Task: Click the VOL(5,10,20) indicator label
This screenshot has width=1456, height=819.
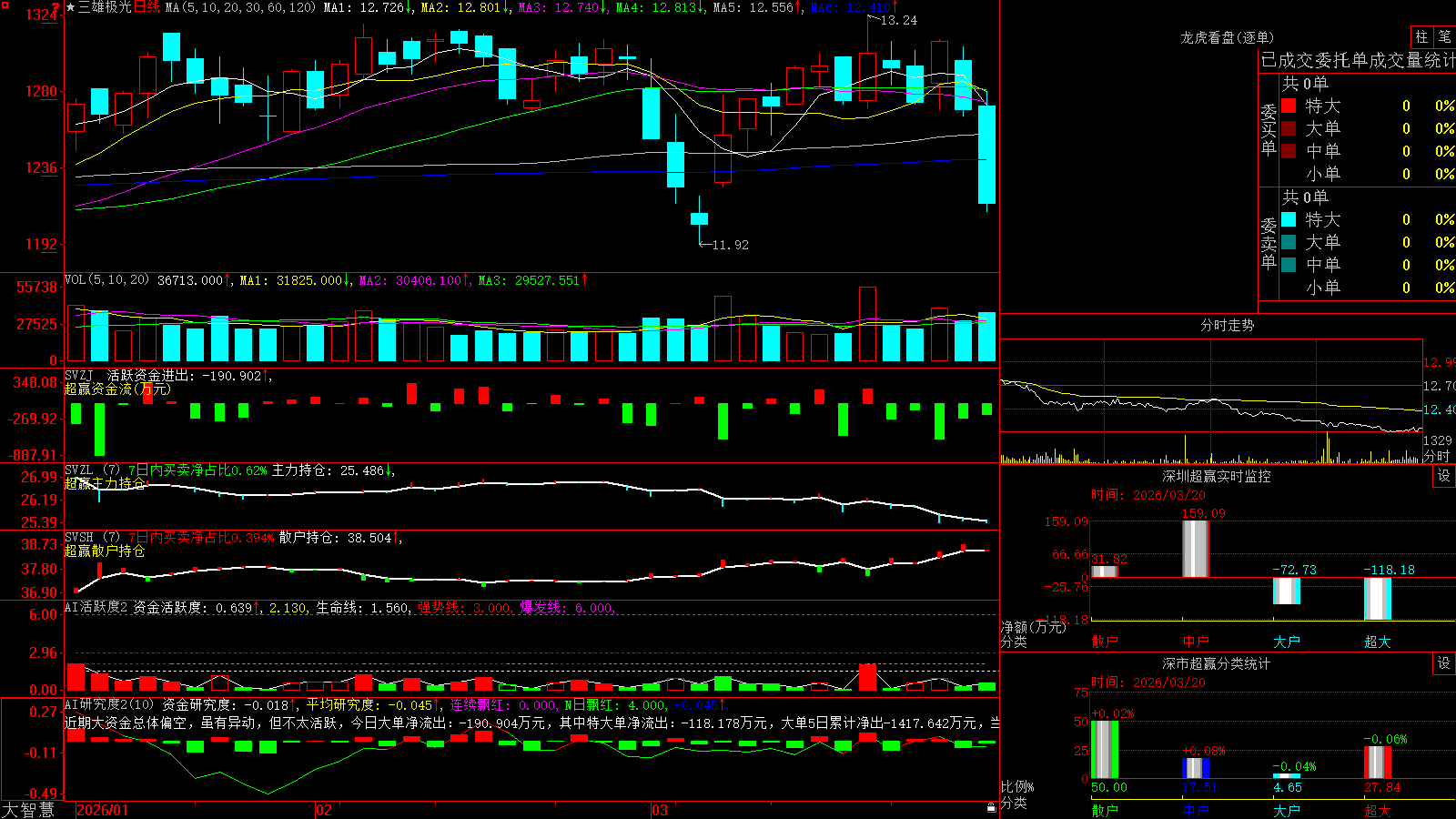Action: (106, 280)
